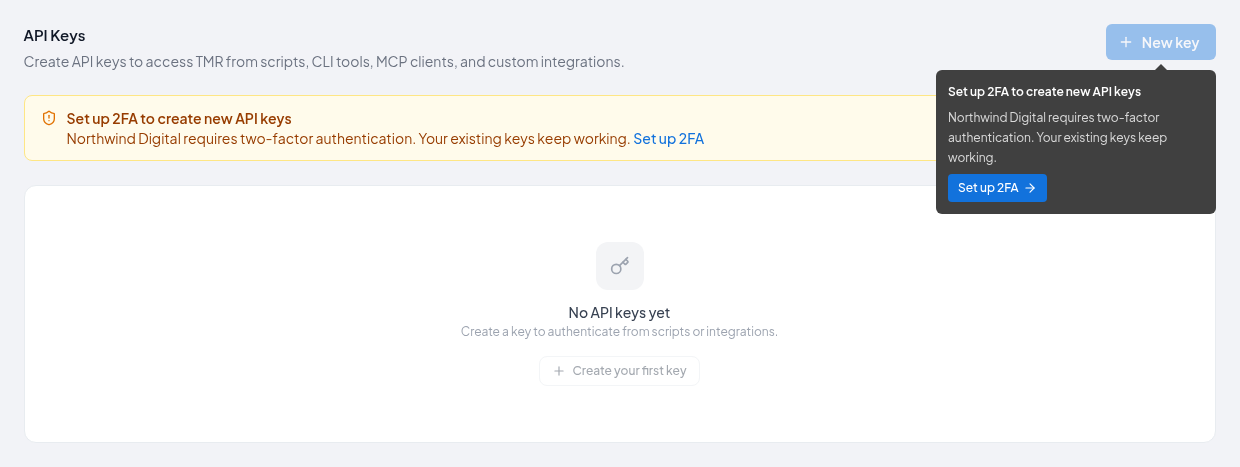This screenshot has height=467, width=1240.
Task: Click the Northwind Digital text in the tooltip
Action: point(1057,137)
